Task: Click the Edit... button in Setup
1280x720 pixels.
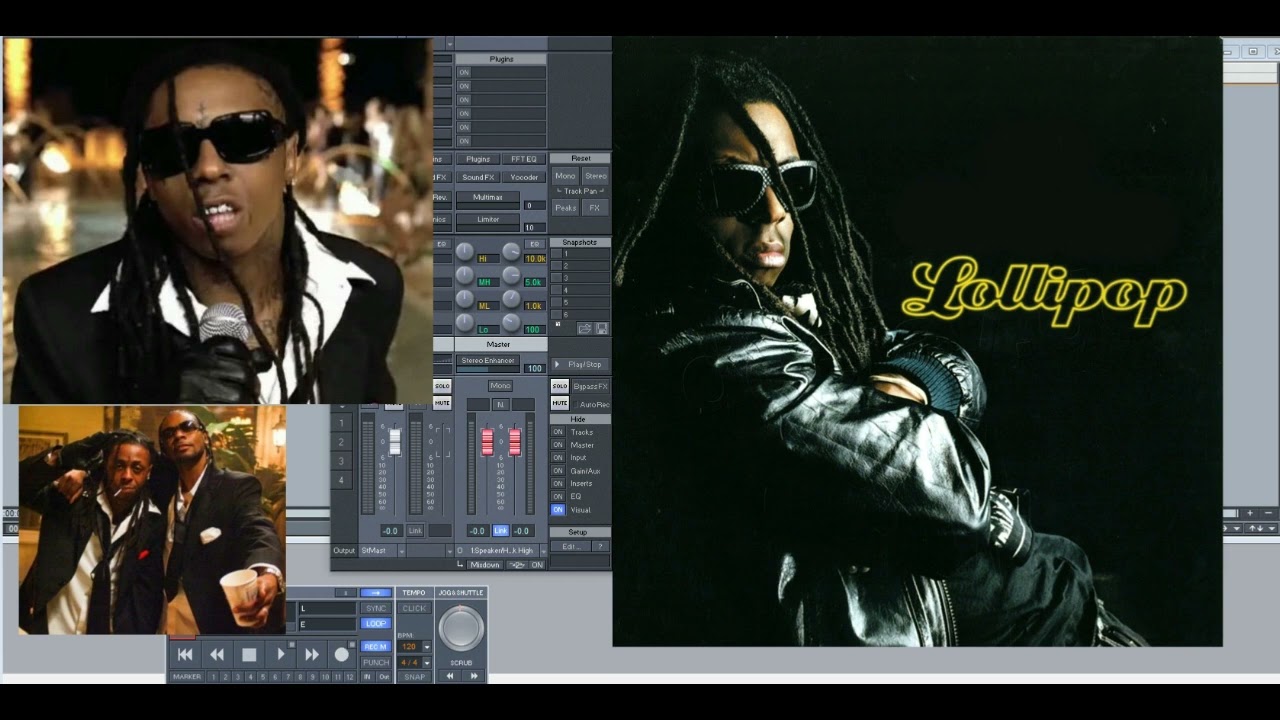Action: pos(571,546)
